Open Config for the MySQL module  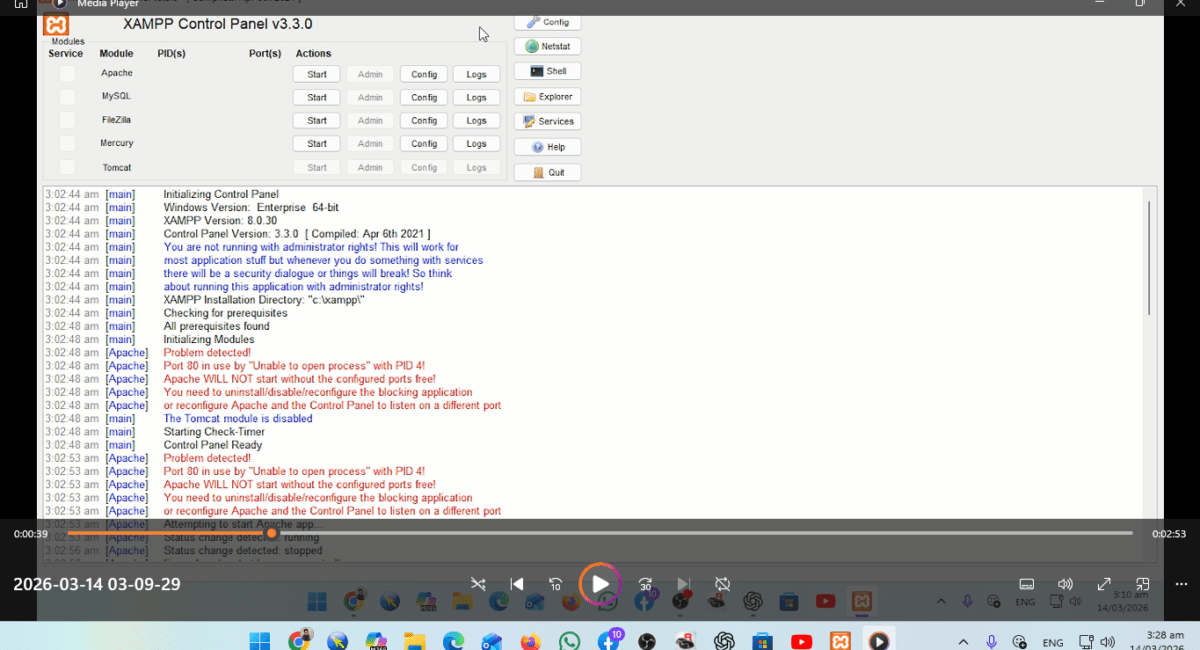point(424,97)
